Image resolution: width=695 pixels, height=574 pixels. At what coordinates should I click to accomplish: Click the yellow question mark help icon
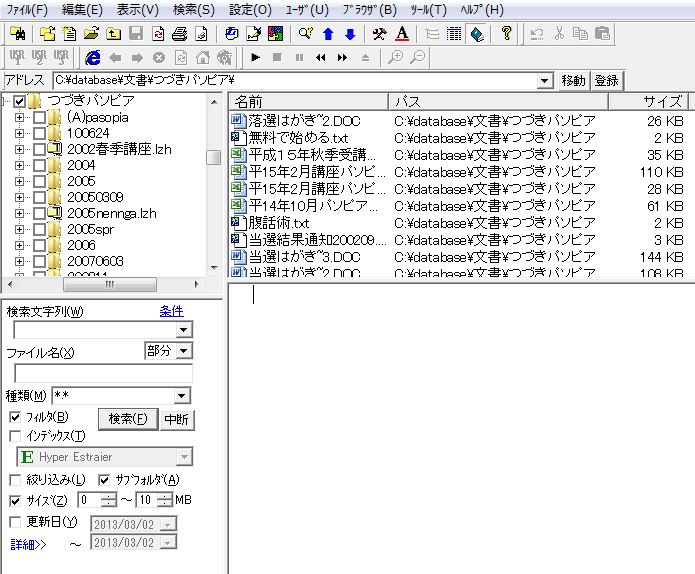[x=507, y=34]
